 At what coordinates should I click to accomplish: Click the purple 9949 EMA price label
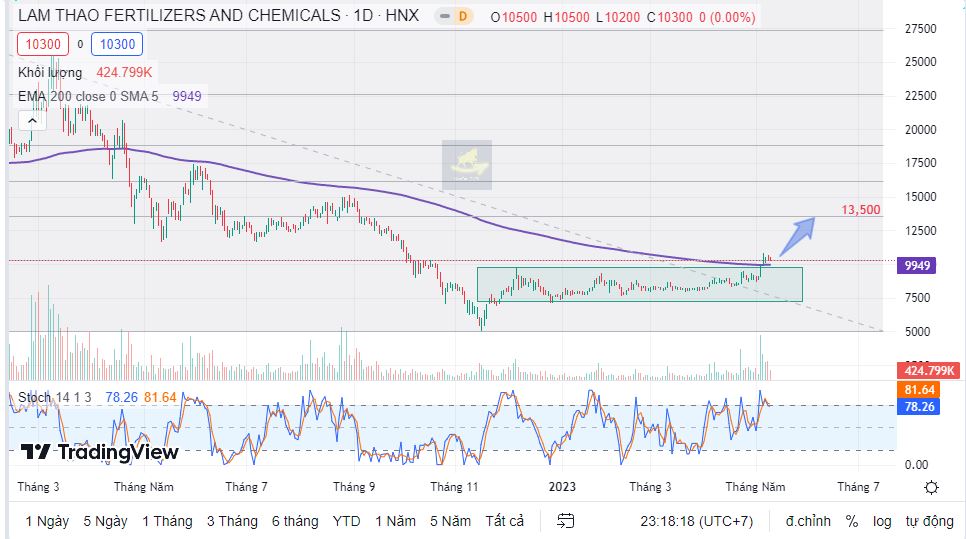click(x=917, y=265)
